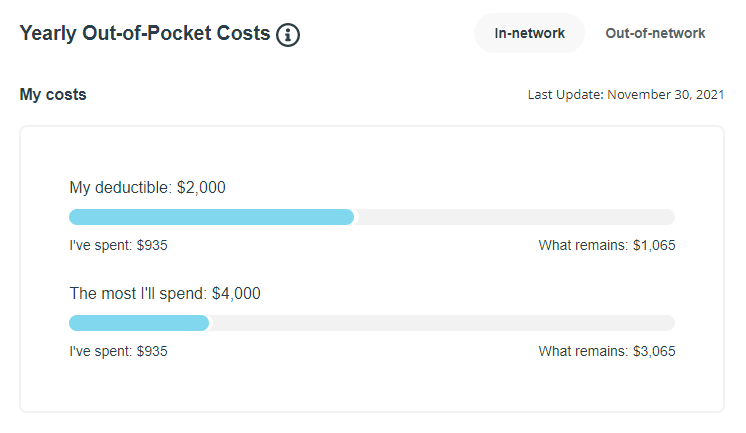The image size is (746, 433).
Task: Click What remains: $3,065 text
Action: pos(607,351)
